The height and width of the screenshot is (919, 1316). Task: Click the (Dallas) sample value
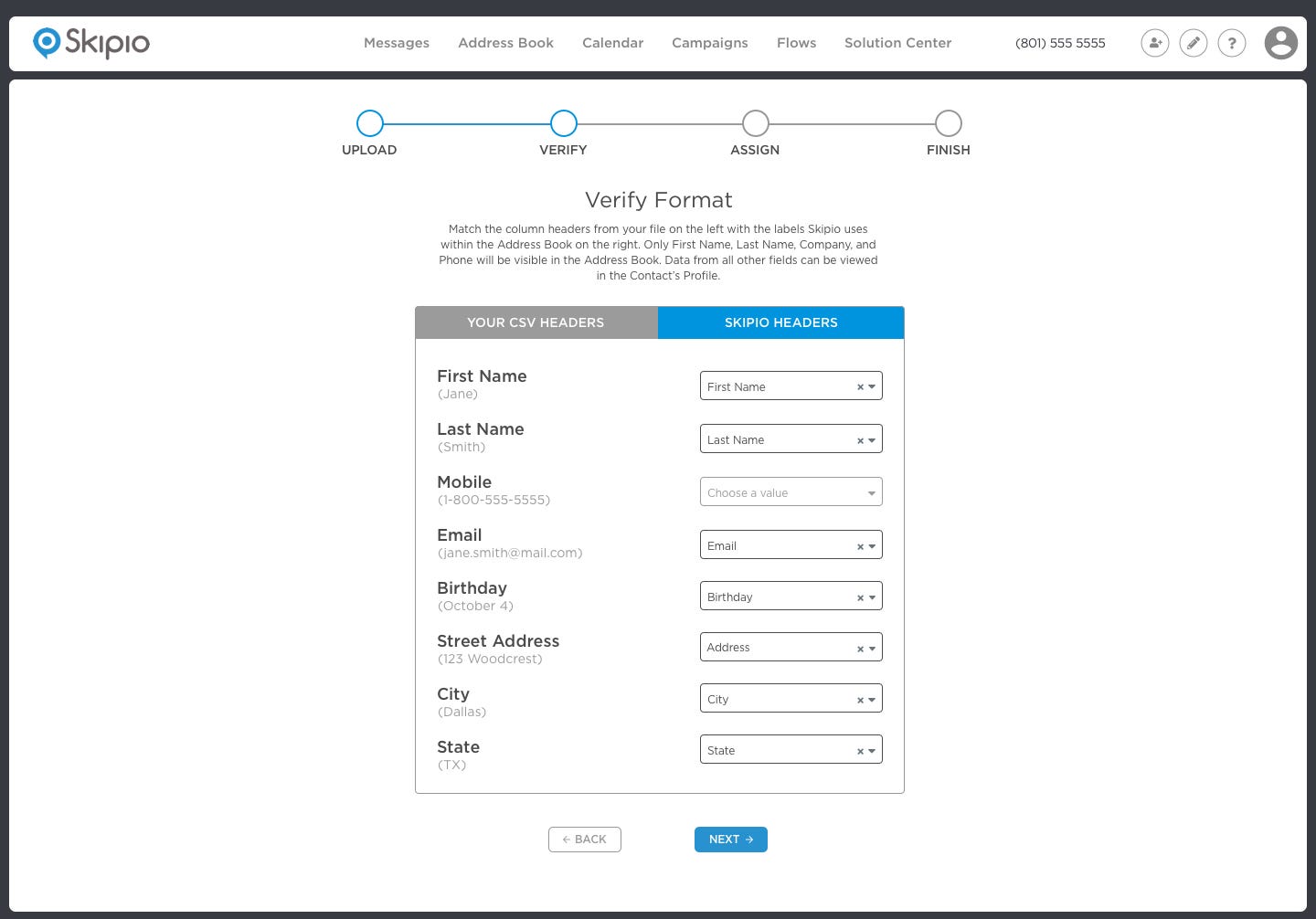click(x=462, y=712)
